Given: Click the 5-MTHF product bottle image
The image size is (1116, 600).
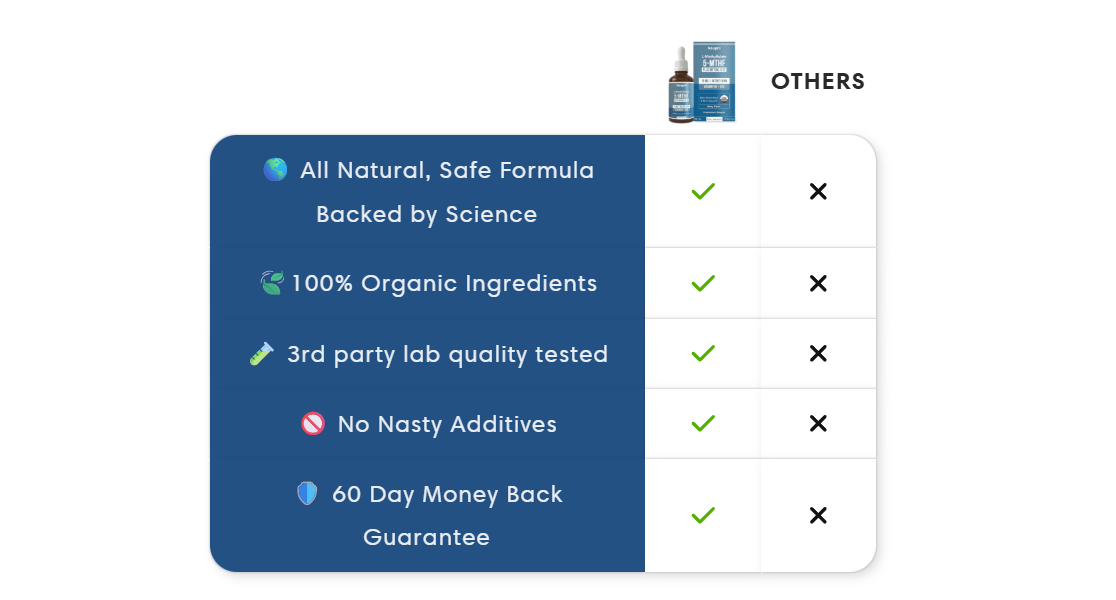Looking at the screenshot, I should (702, 83).
